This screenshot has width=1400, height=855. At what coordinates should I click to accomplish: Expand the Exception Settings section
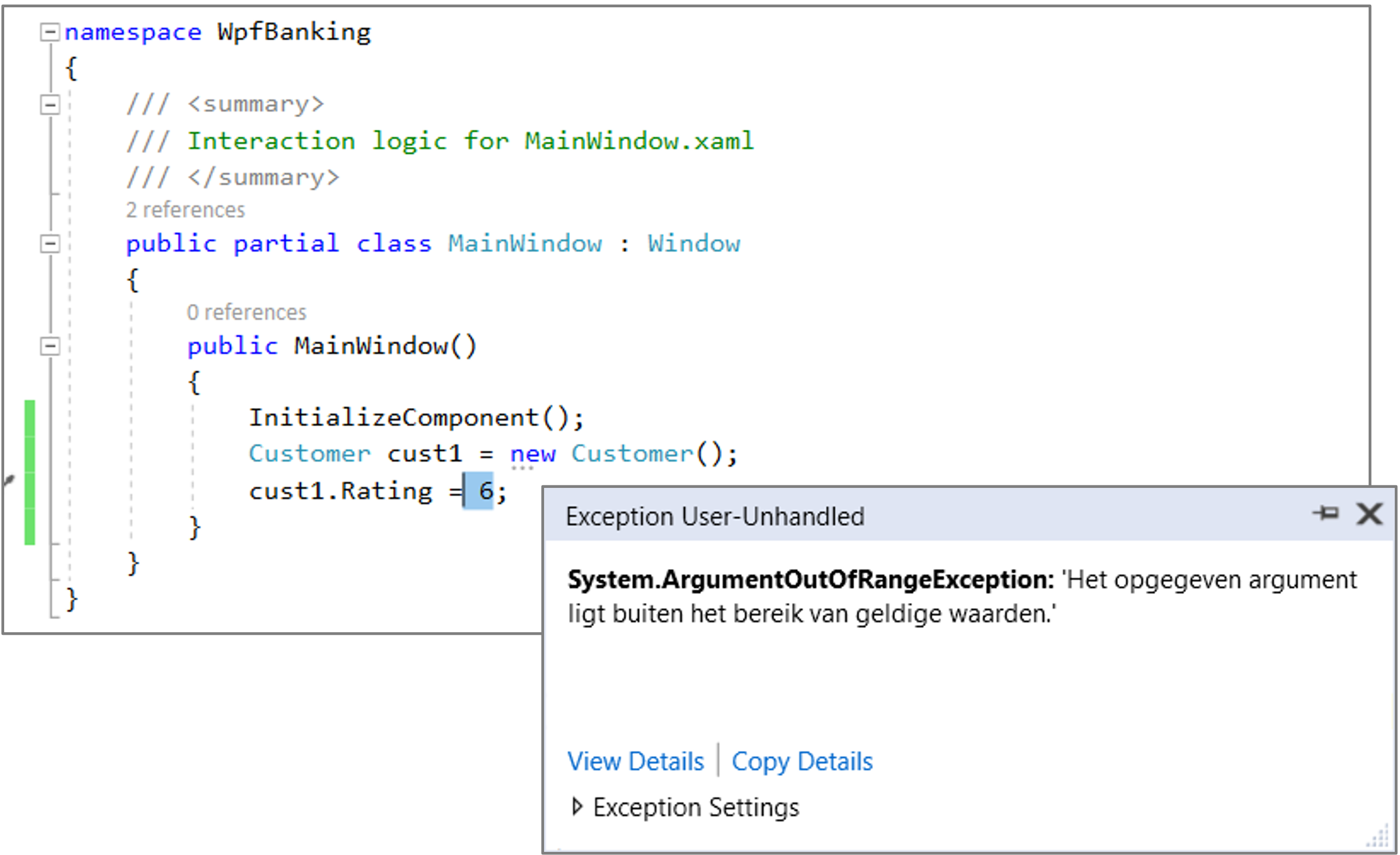[577, 807]
